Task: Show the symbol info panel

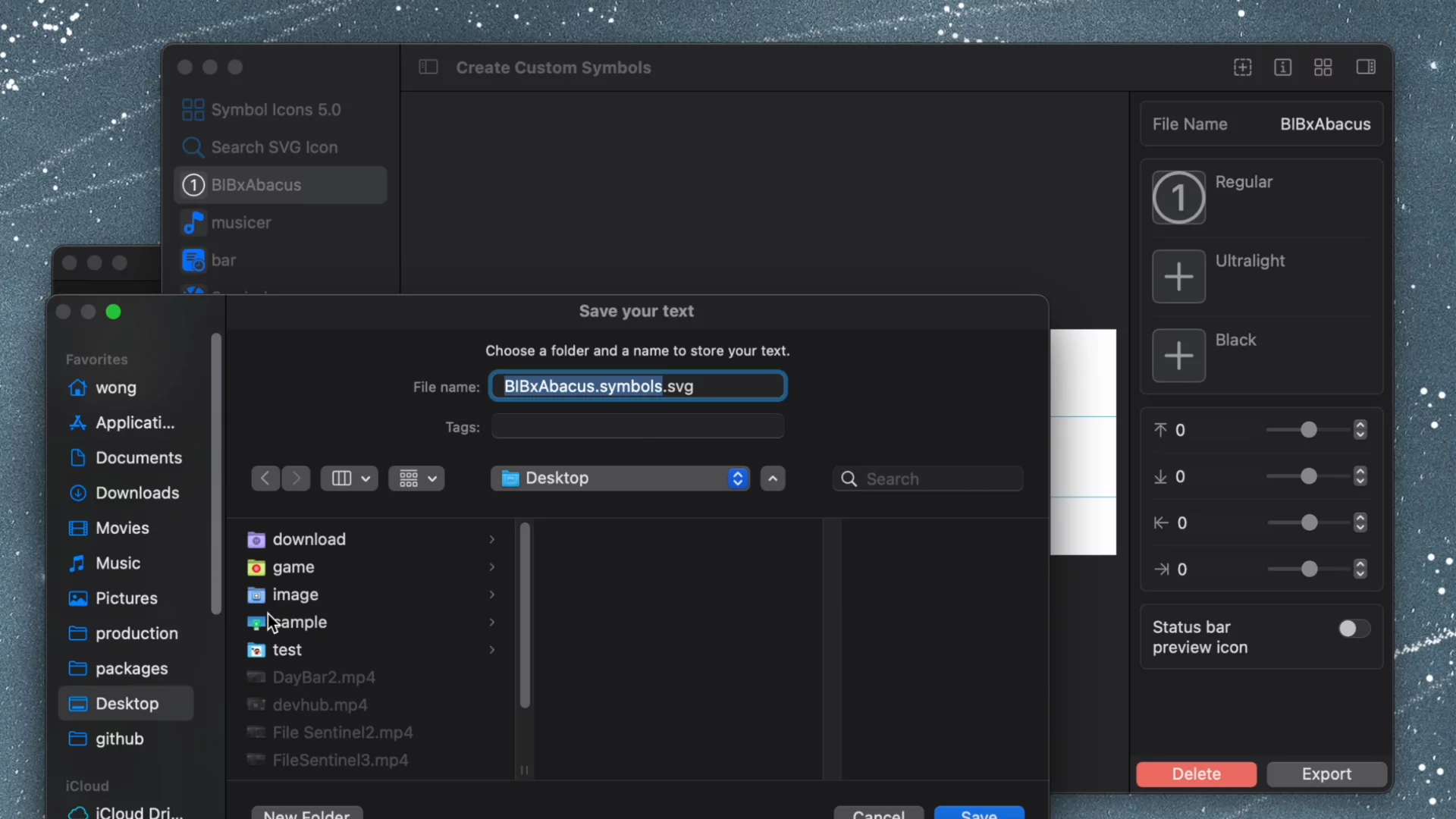Action: [x=1283, y=67]
